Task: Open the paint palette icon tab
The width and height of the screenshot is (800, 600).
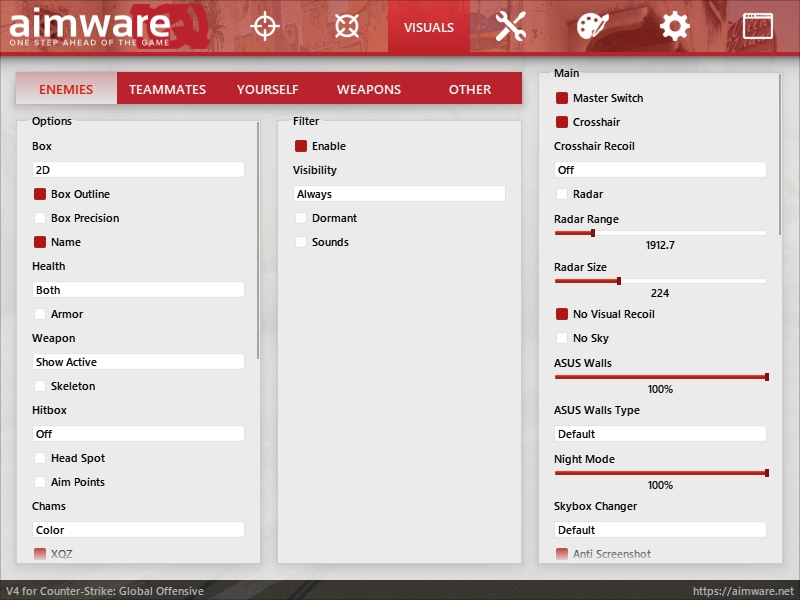Action: pyautogui.click(x=592, y=26)
